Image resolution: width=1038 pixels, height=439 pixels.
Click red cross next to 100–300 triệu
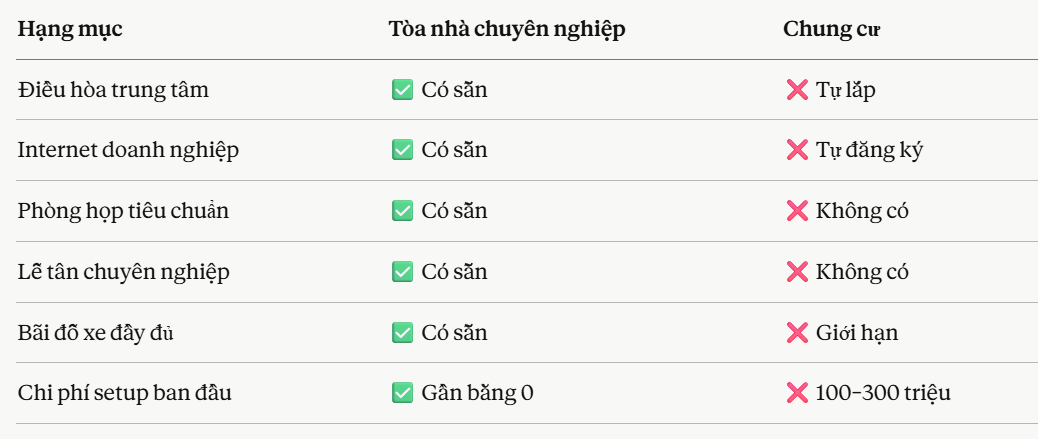pos(797,393)
